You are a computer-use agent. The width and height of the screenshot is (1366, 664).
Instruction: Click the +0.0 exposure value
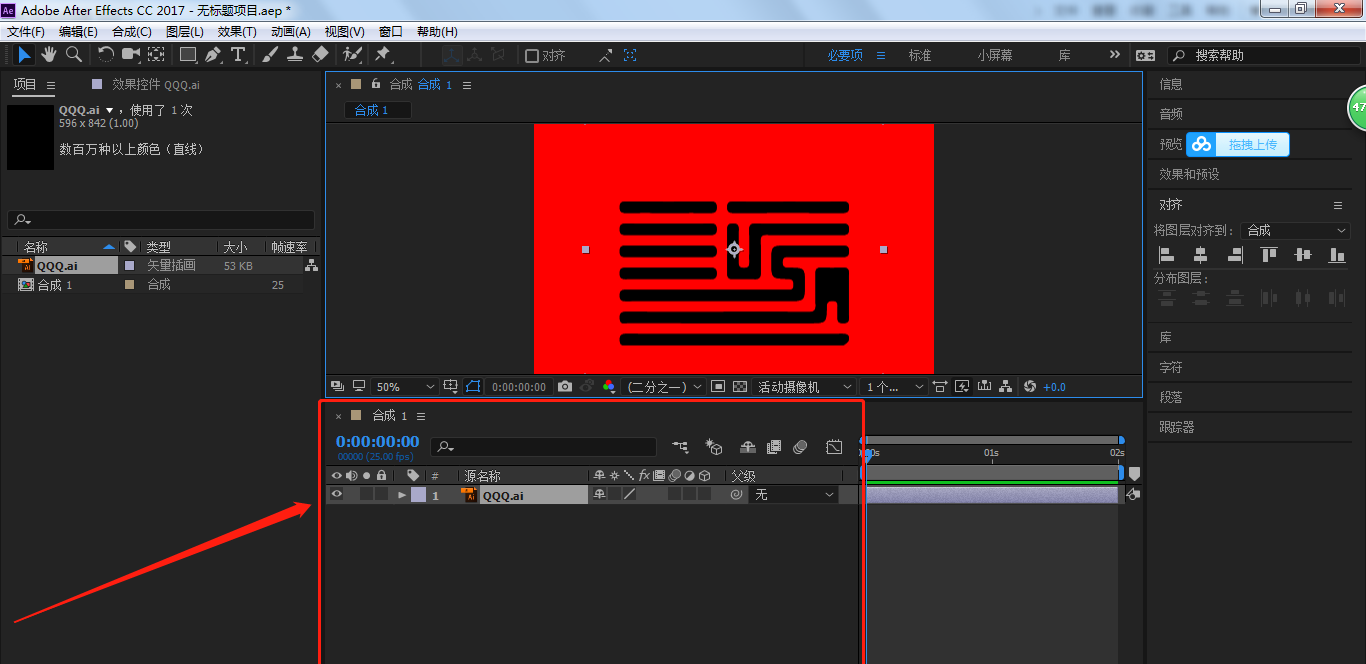pos(1054,387)
